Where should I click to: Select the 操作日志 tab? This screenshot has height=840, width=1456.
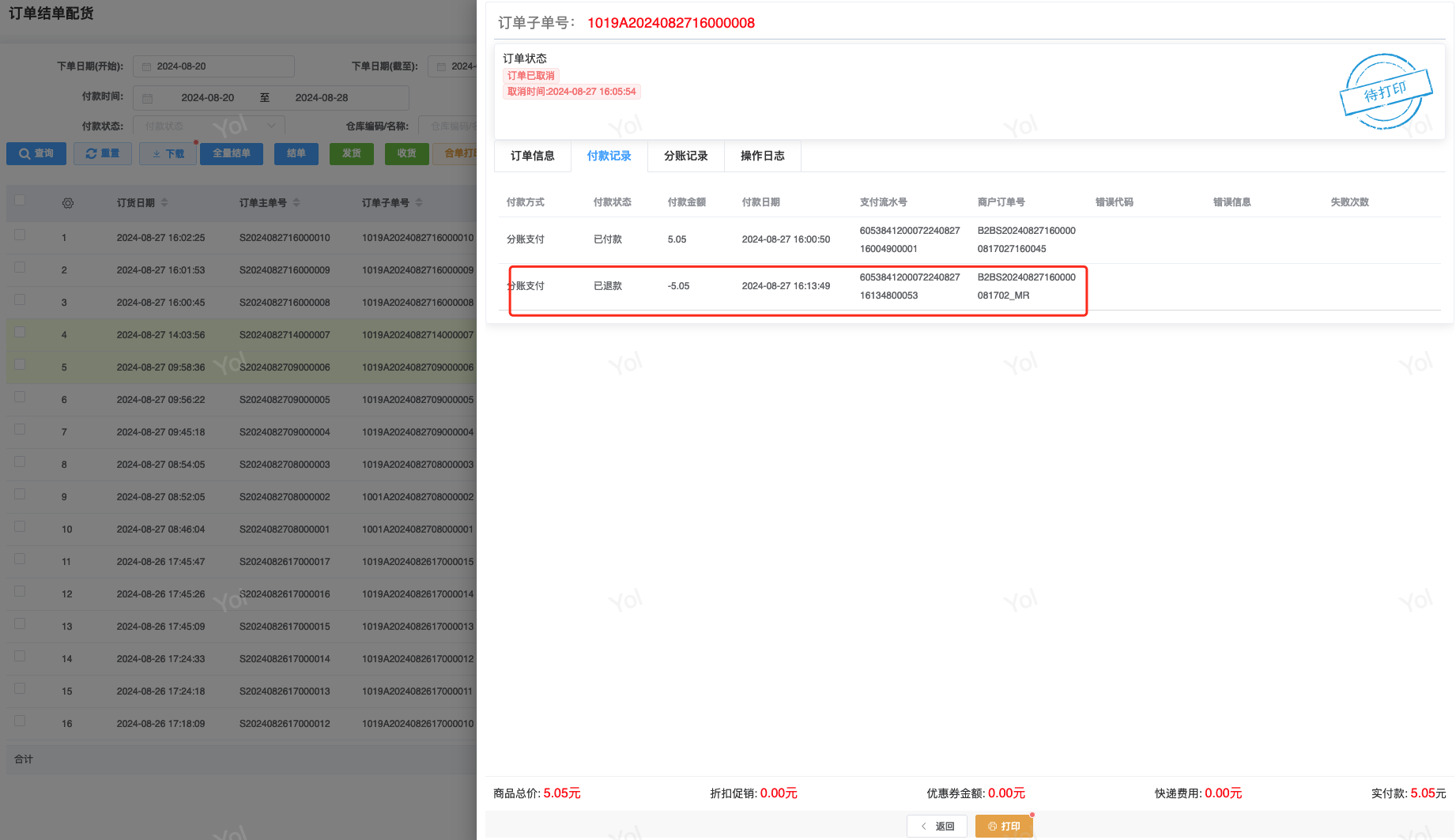click(x=762, y=156)
